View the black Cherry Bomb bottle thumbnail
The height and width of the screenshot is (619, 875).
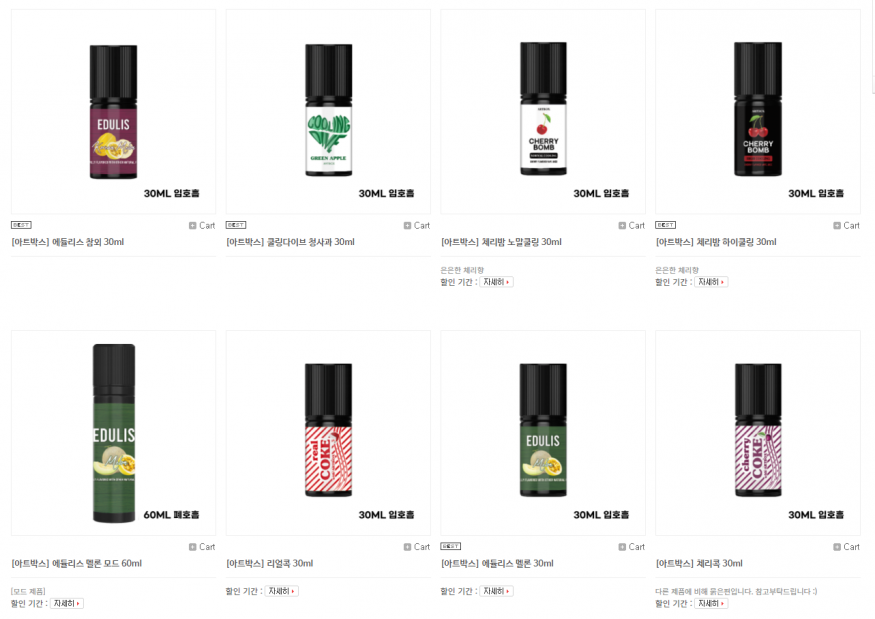point(758,111)
